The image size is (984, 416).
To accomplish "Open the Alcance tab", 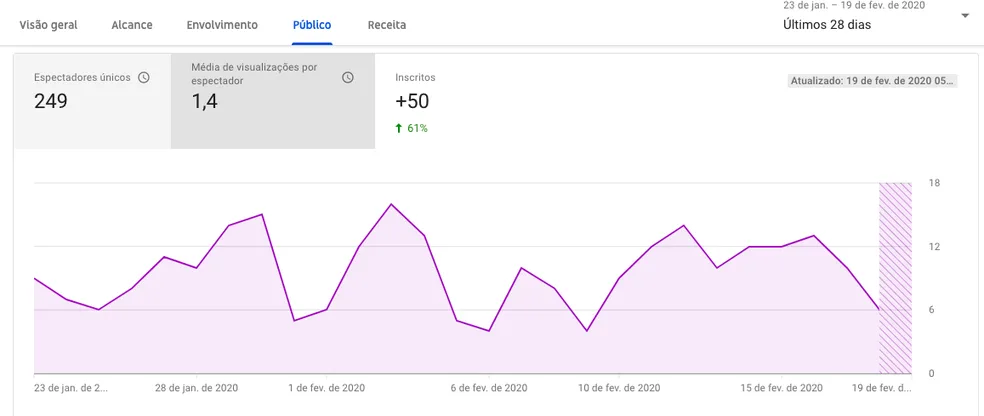I will pos(132,25).
